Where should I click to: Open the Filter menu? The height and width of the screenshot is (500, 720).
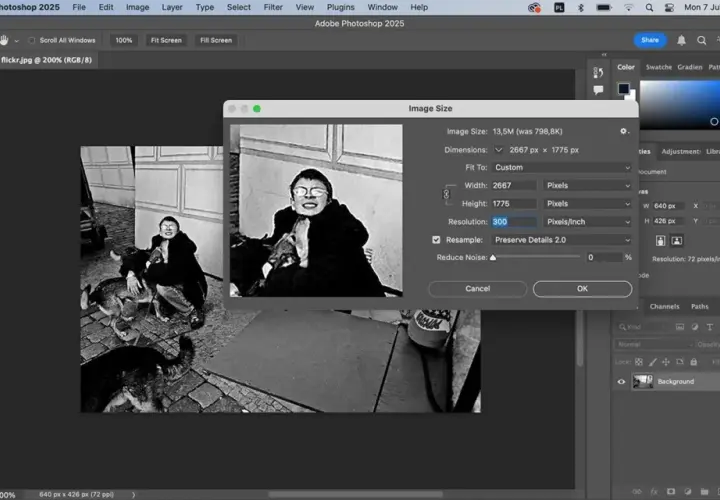[x=273, y=7]
